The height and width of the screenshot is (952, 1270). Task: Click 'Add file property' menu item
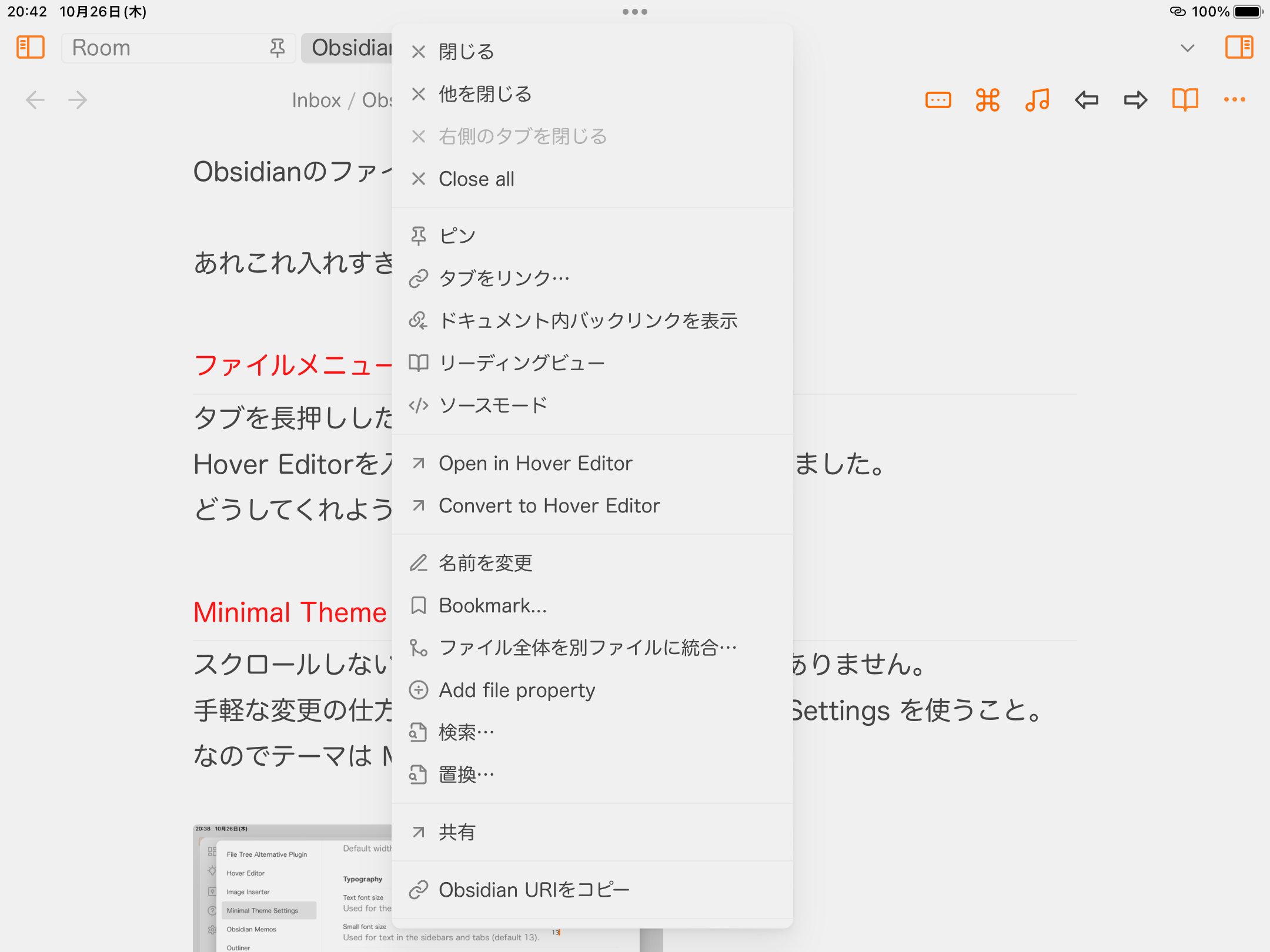[x=517, y=690]
